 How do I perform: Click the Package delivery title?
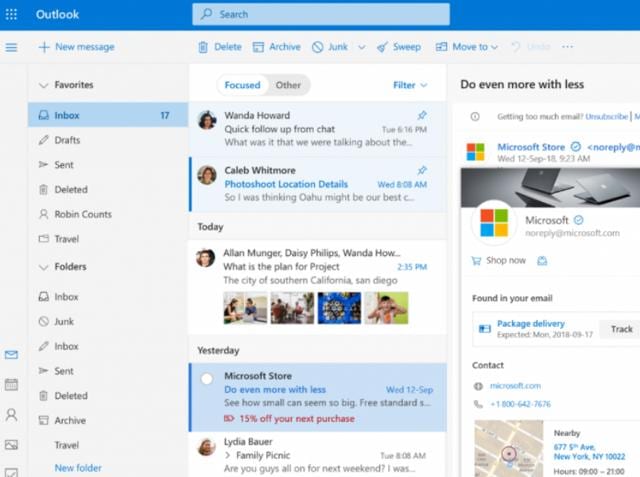[531, 324]
